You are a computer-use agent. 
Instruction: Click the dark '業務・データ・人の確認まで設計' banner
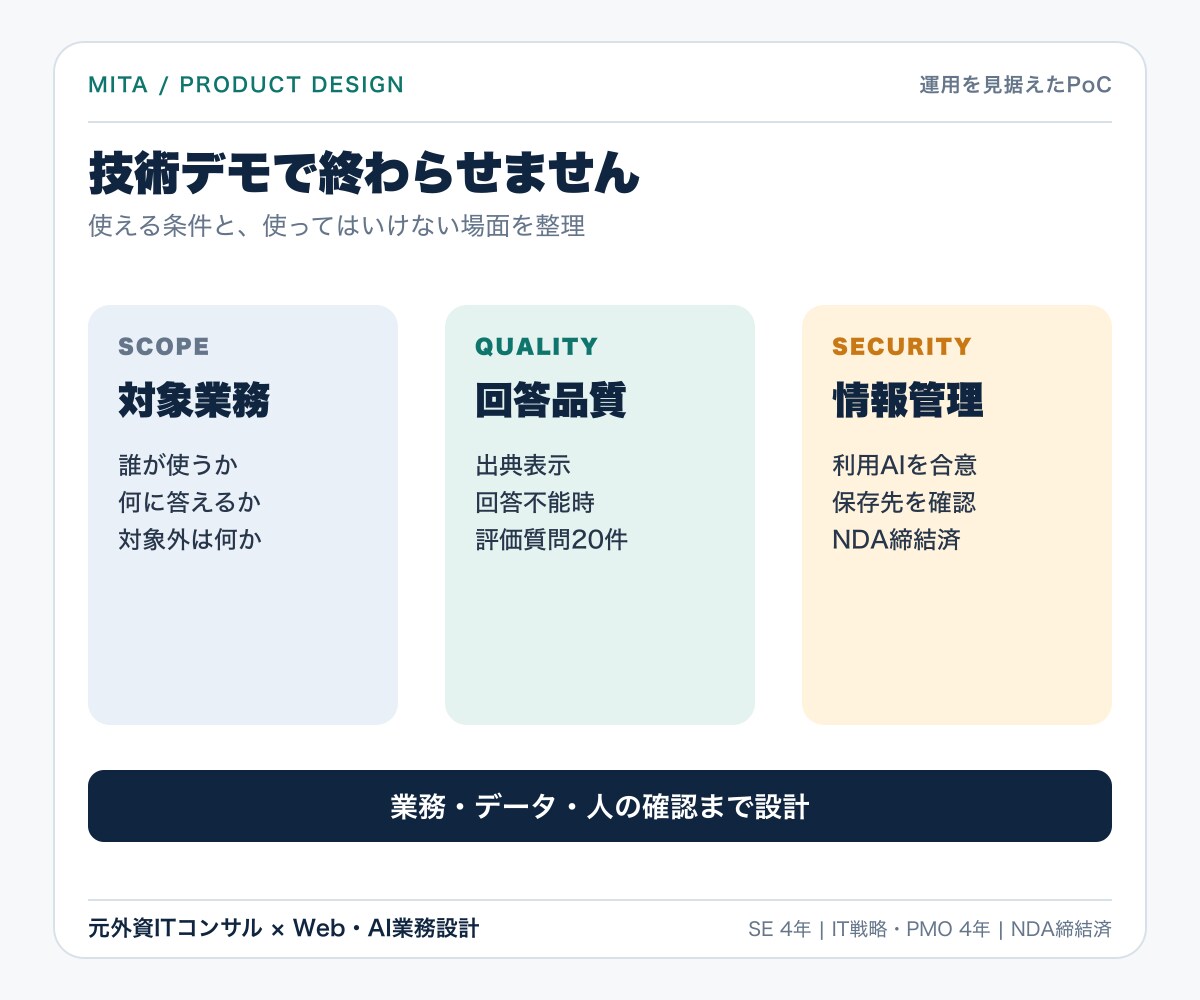pos(600,806)
